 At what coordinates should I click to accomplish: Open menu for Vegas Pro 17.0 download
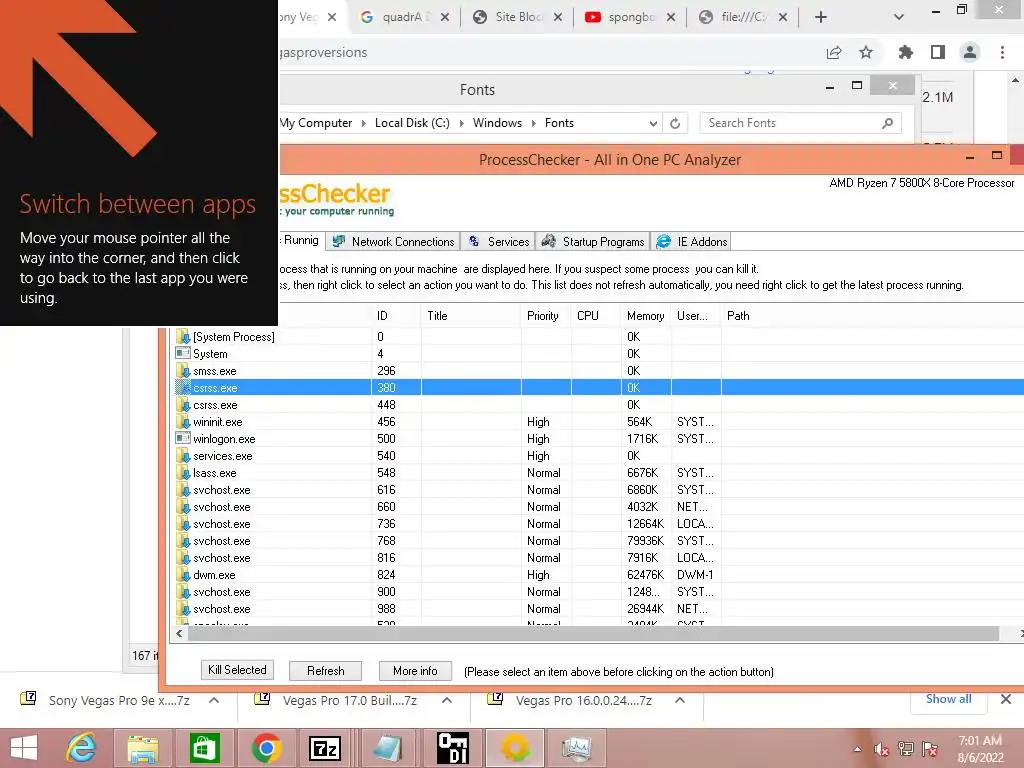pos(447,701)
